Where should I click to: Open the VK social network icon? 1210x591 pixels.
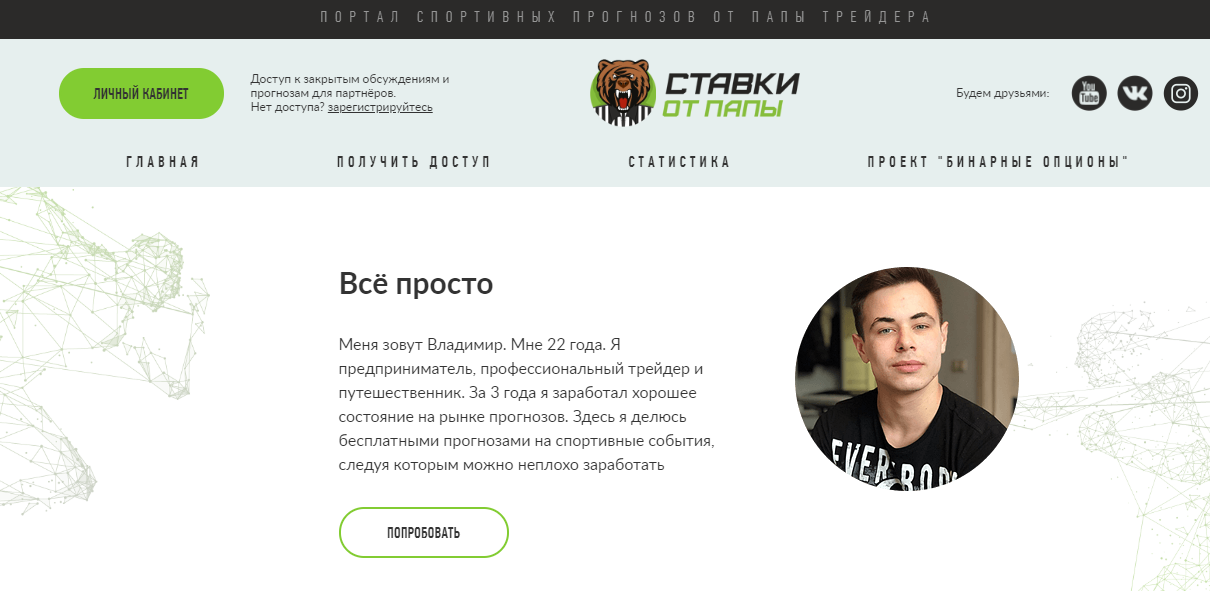[1135, 93]
